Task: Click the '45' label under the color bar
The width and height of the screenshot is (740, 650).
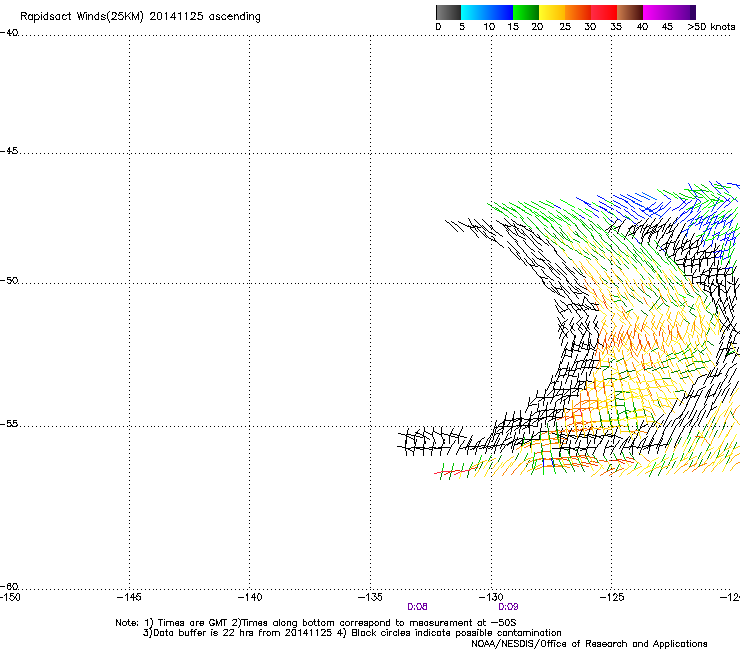Action: click(x=667, y=27)
